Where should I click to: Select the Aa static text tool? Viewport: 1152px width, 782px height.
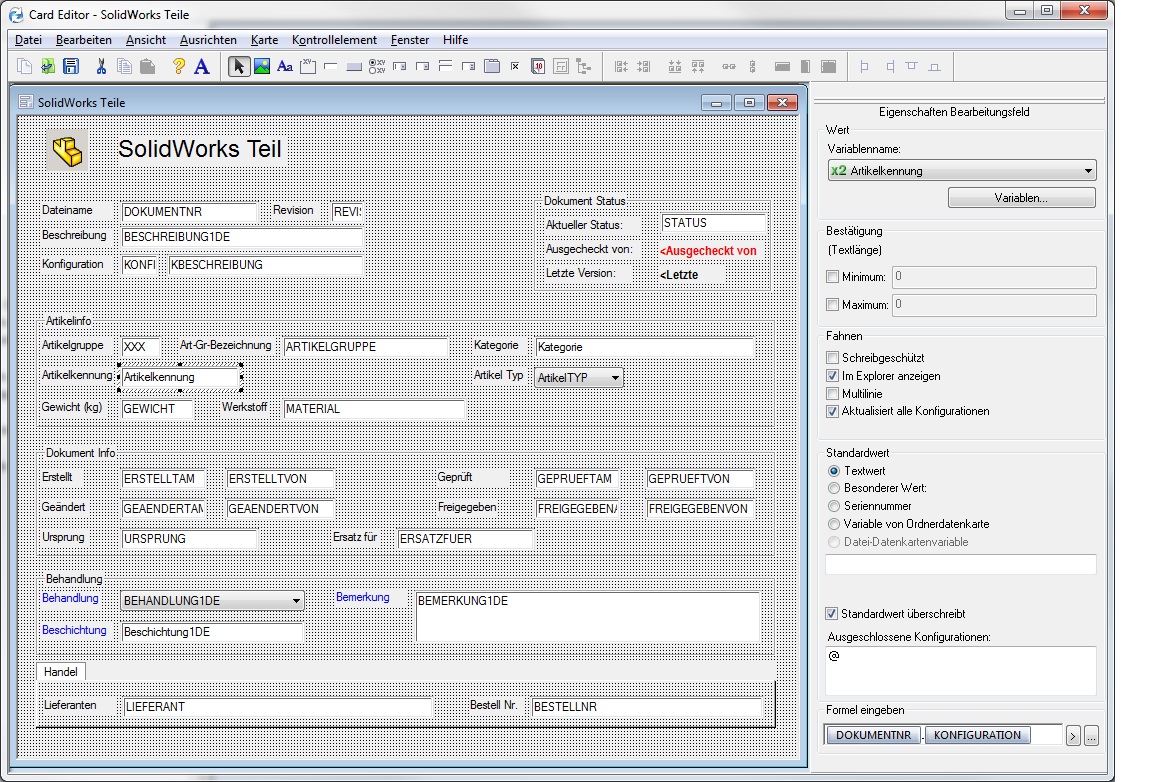(x=285, y=67)
